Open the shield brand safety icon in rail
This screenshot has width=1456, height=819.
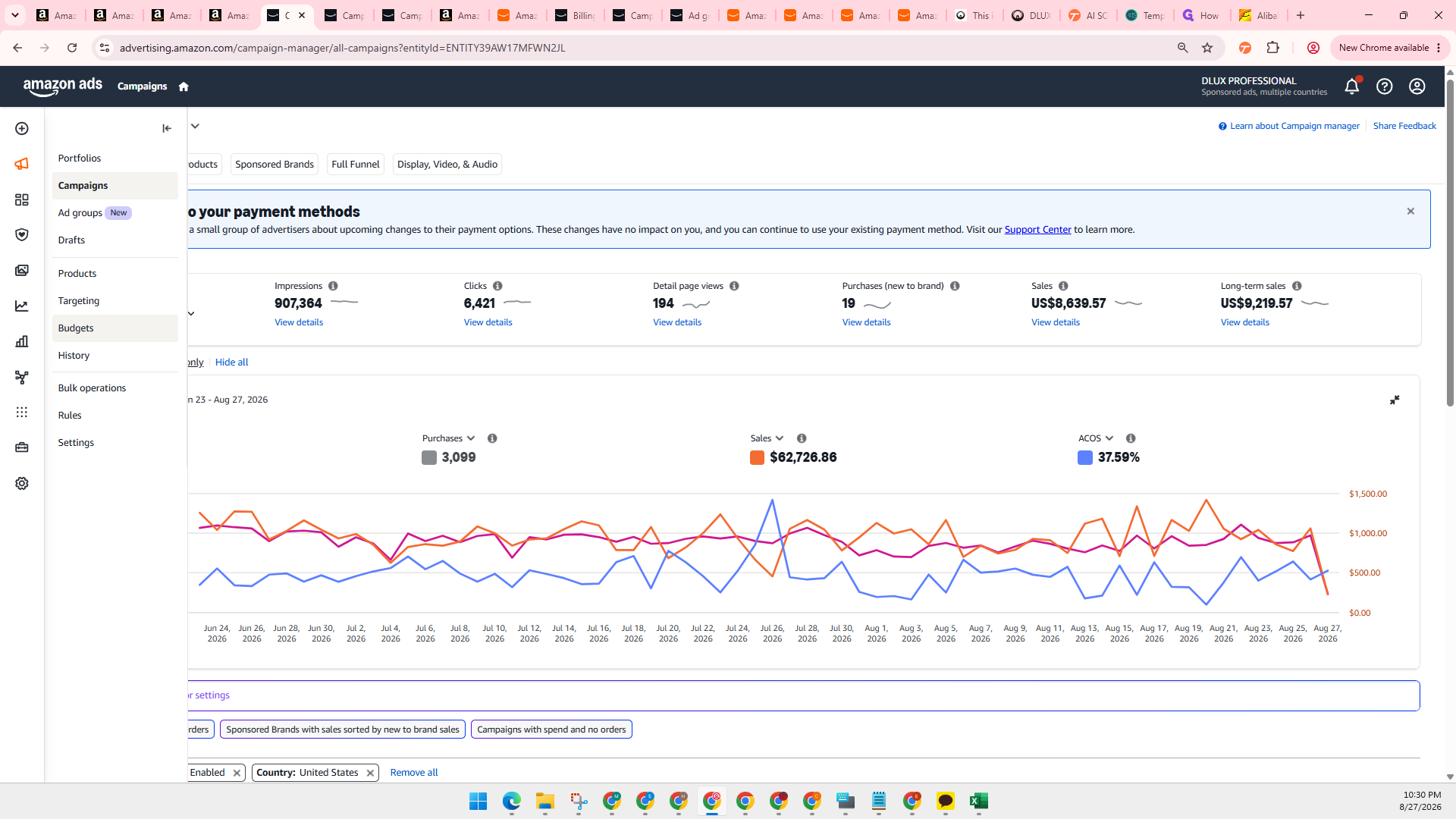point(22,235)
